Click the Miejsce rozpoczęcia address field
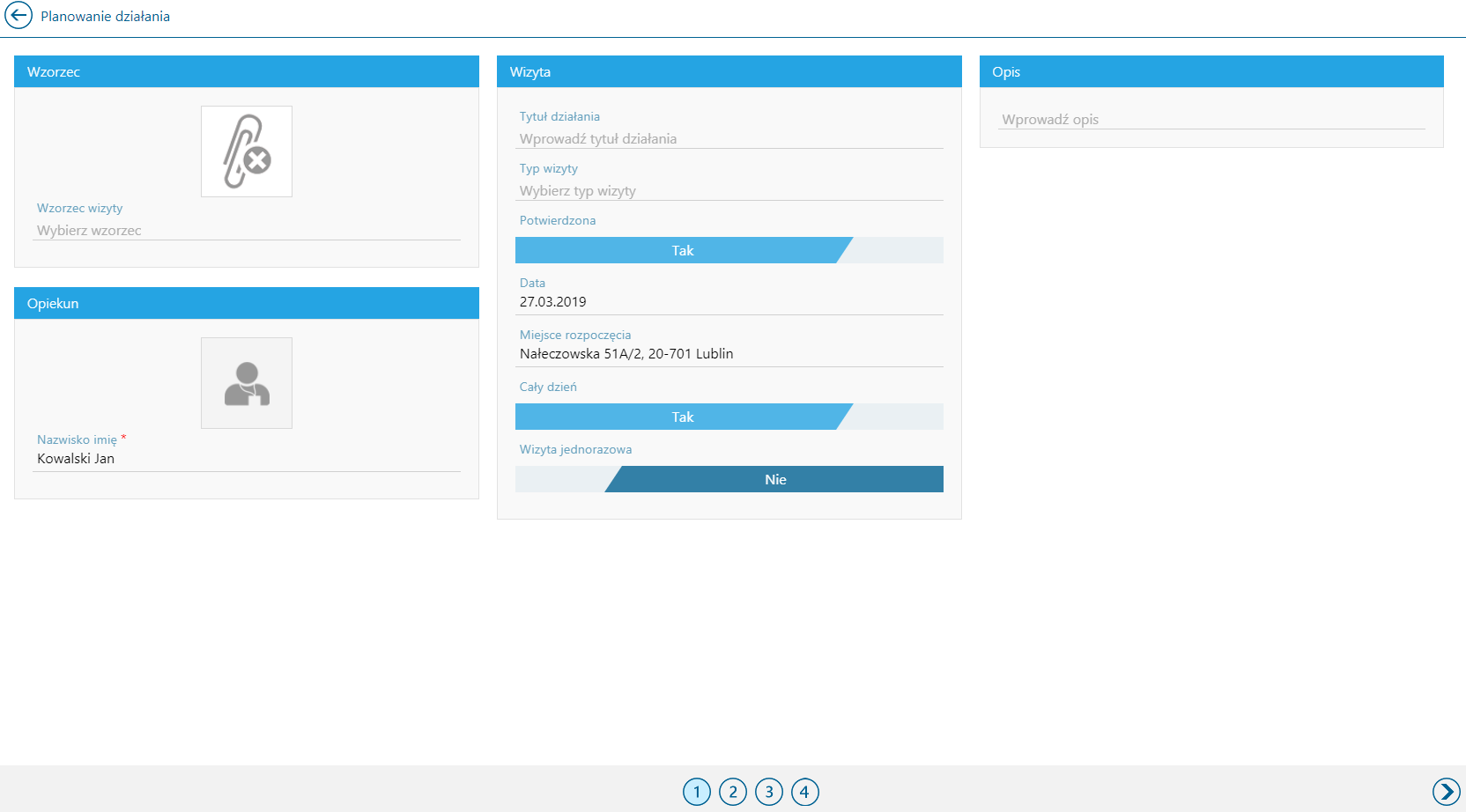Image resolution: width=1466 pixels, height=812 pixels. [729, 354]
